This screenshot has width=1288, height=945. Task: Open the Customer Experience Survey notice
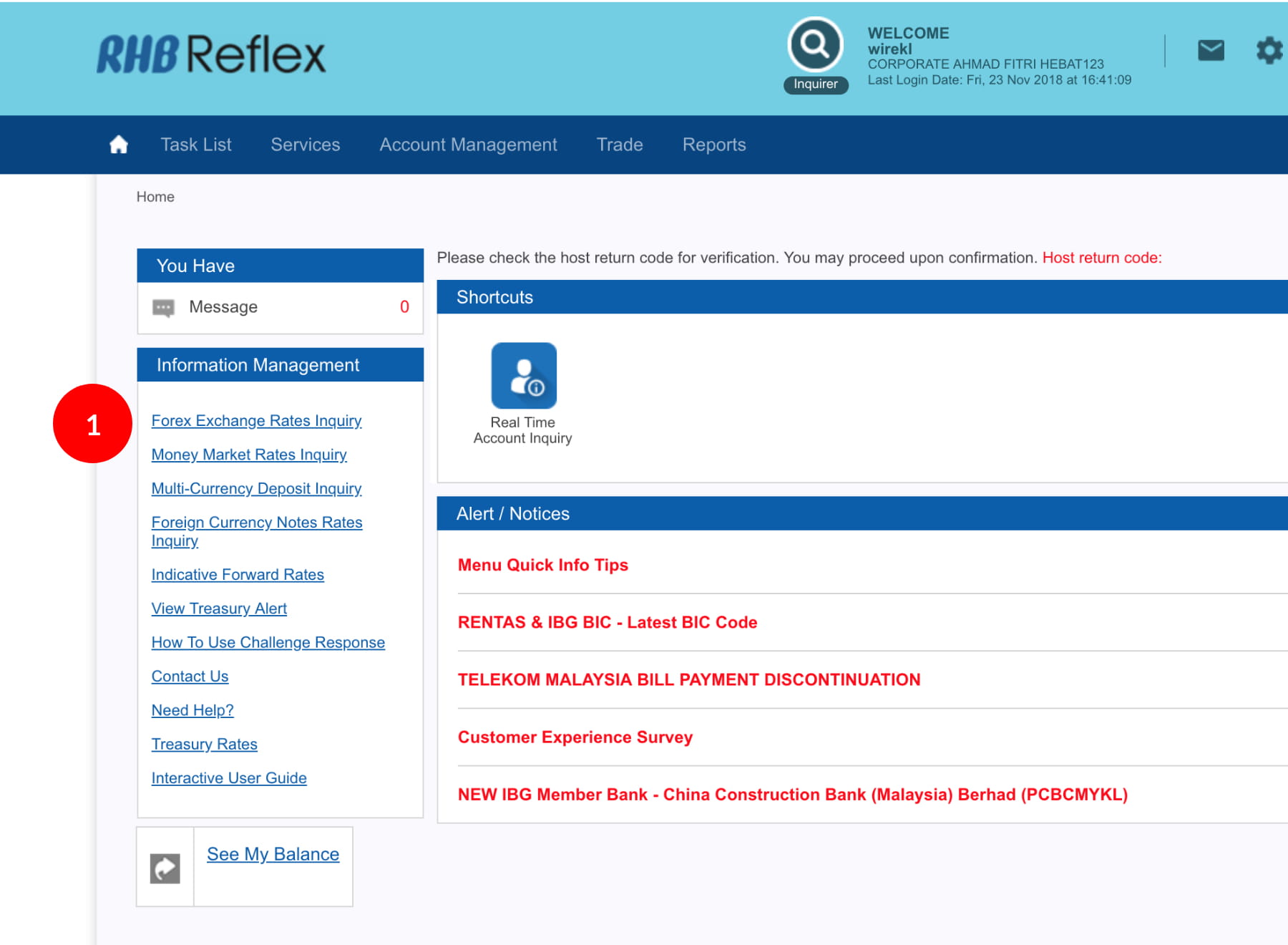pos(575,737)
